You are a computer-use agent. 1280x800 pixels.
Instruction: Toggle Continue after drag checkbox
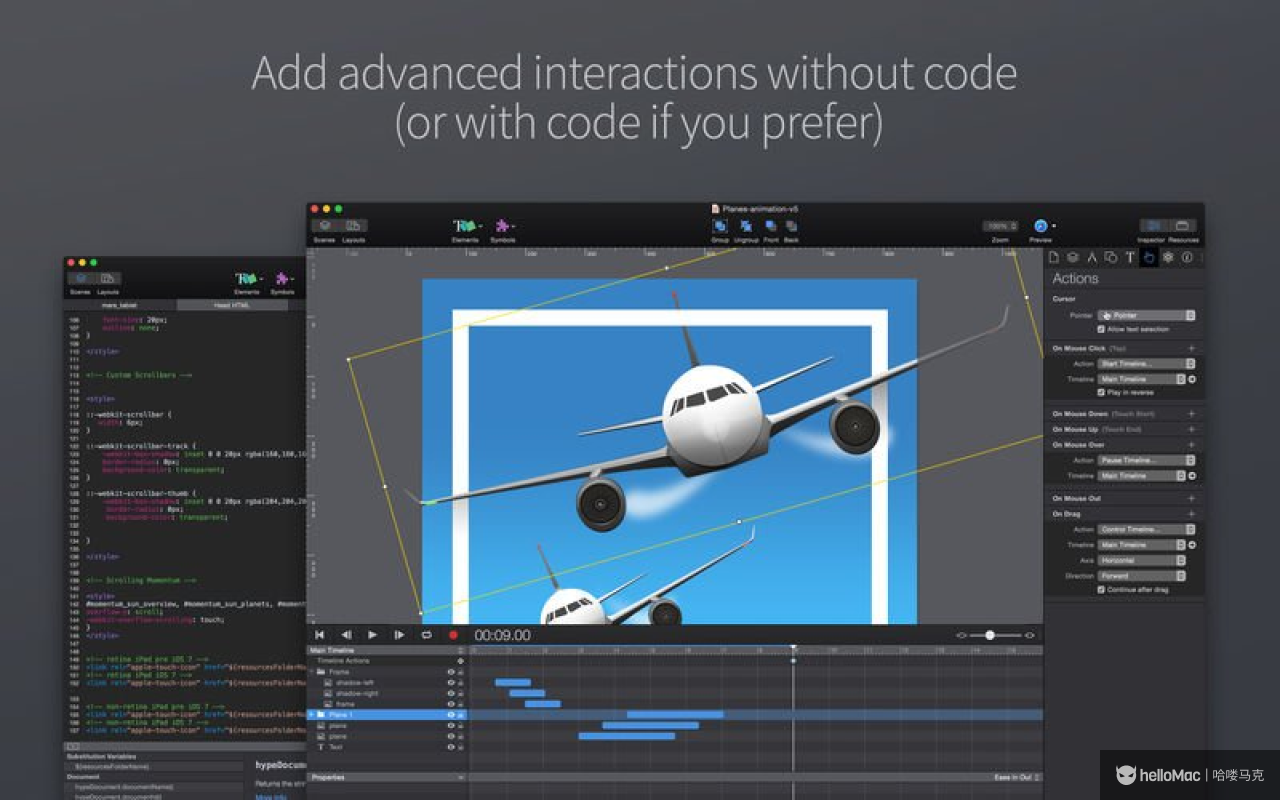(1101, 590)
